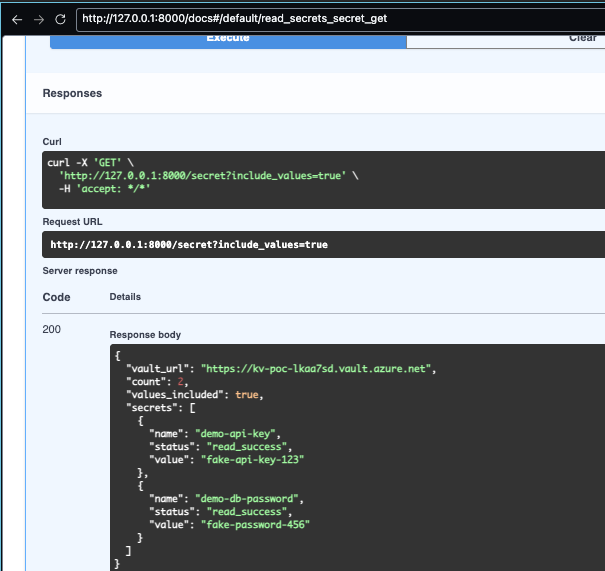
Task: Select the Request URL value text
Action: (189, 245)
